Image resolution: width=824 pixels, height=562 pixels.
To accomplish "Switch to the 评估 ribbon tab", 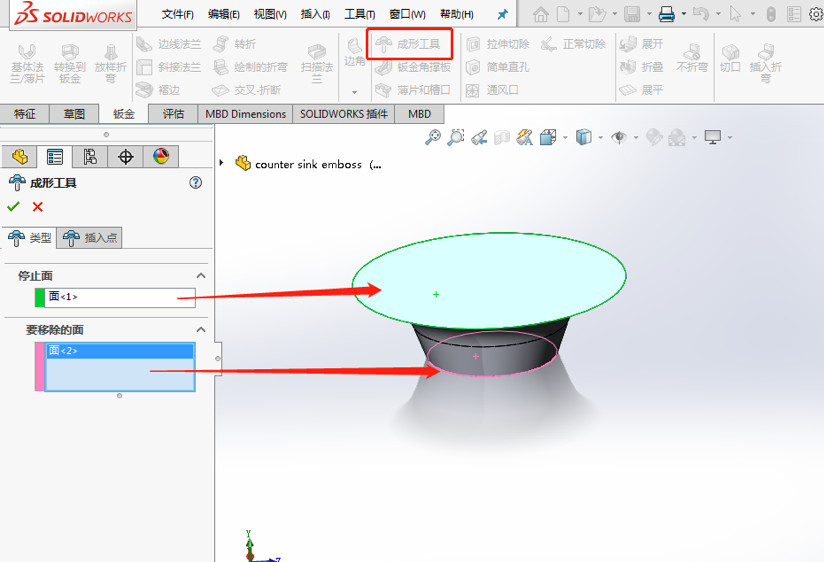I will pos(173,114).
